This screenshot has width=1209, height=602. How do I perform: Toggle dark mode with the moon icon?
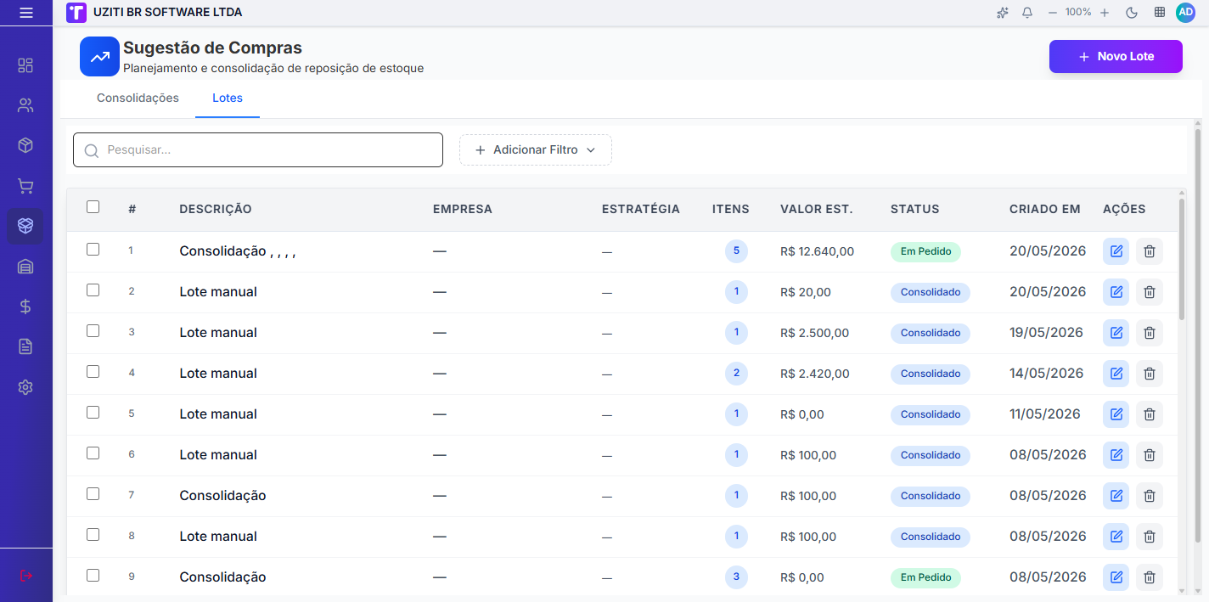(1132, 12)
